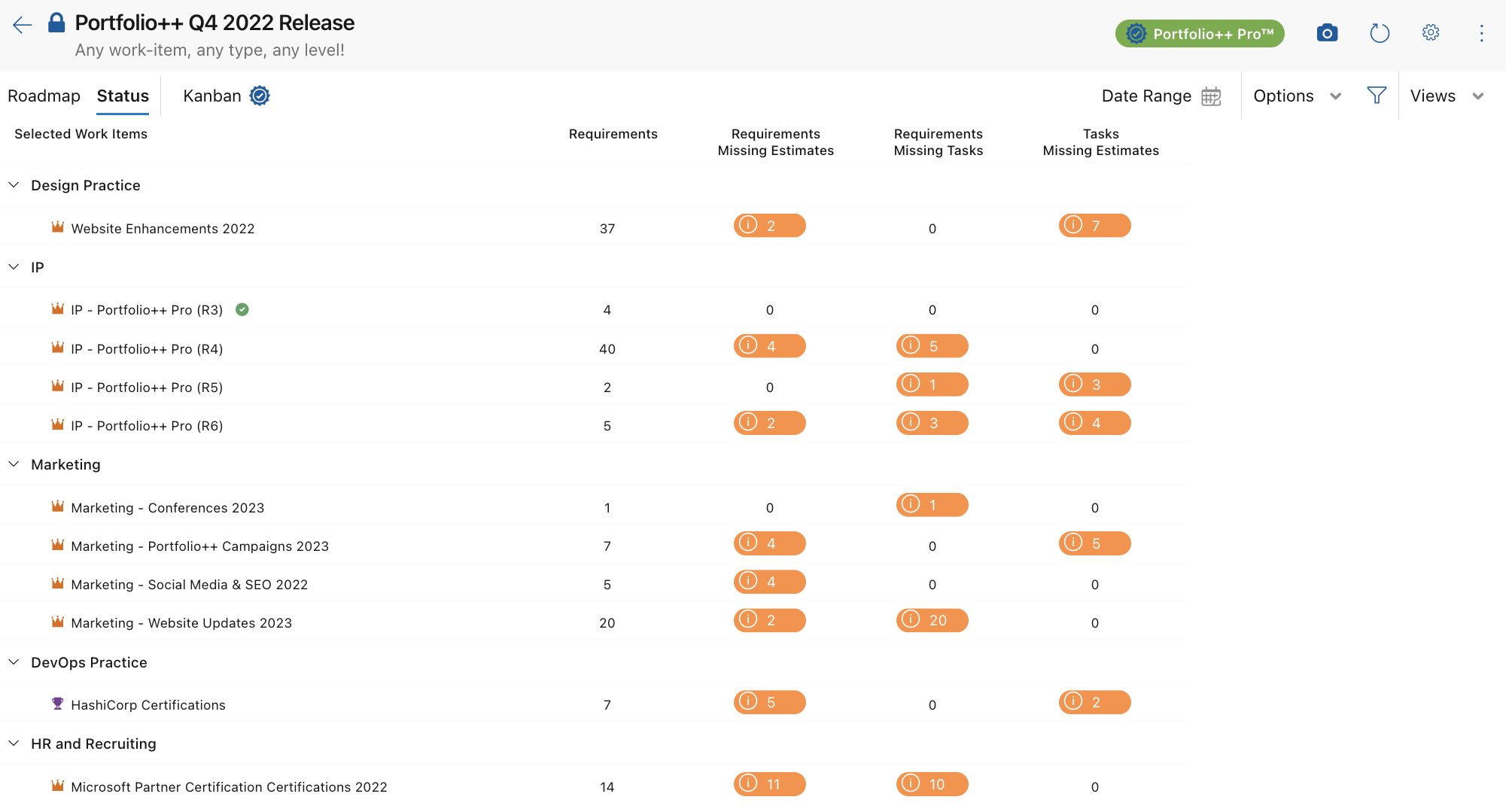Open the vertical three-dot menu
Screen dimensions: 1506x812
1480,33
